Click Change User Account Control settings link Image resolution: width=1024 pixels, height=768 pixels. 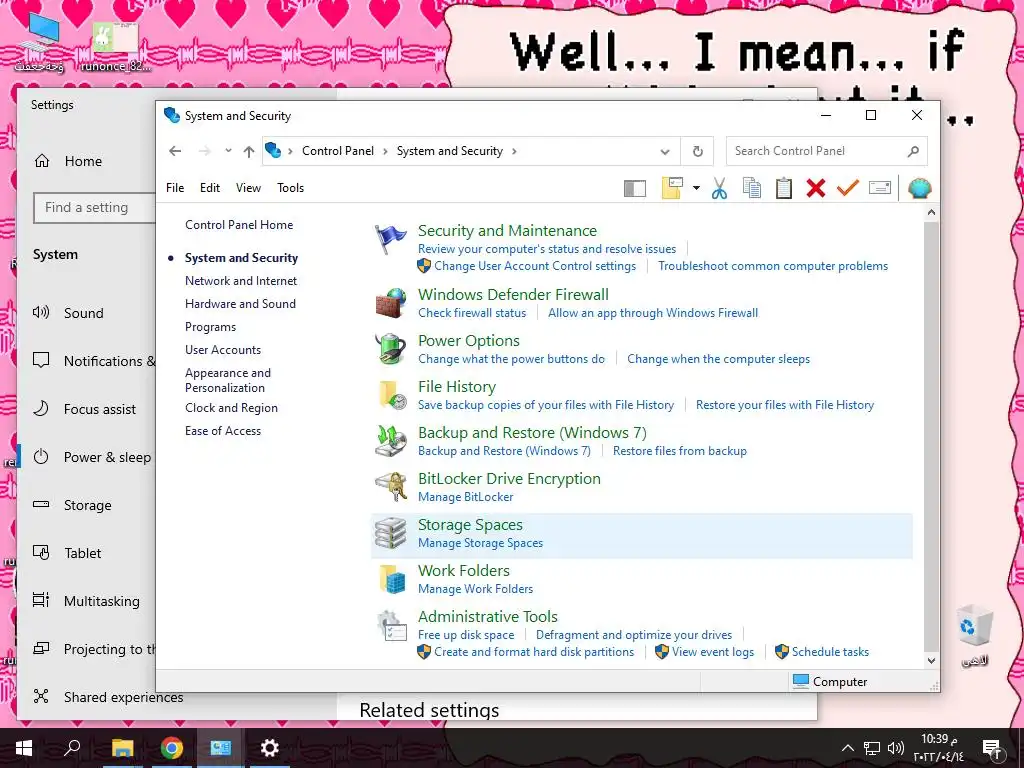[535, 266]
